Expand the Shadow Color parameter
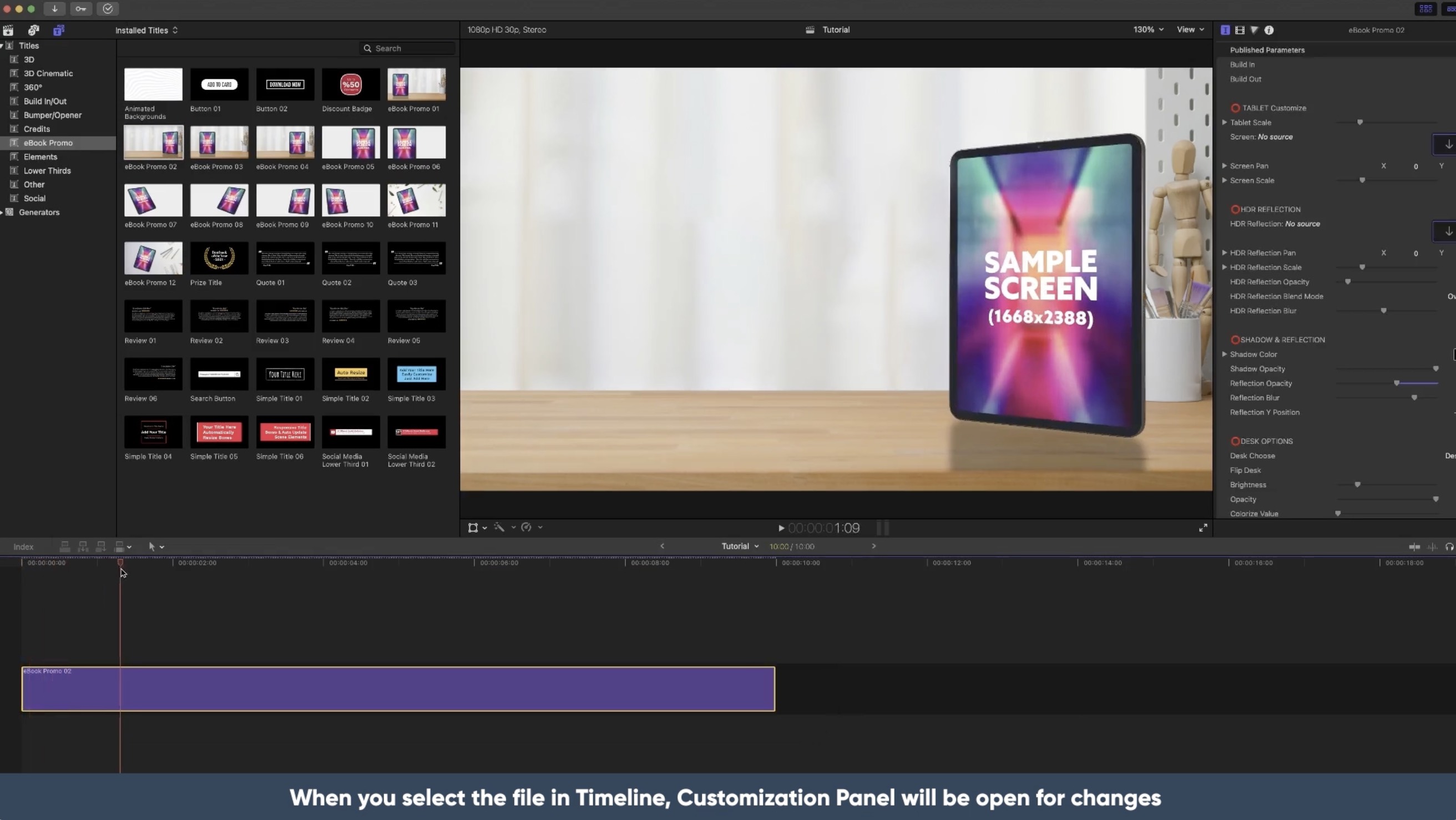The image size is (1456, 820). 1224,355
